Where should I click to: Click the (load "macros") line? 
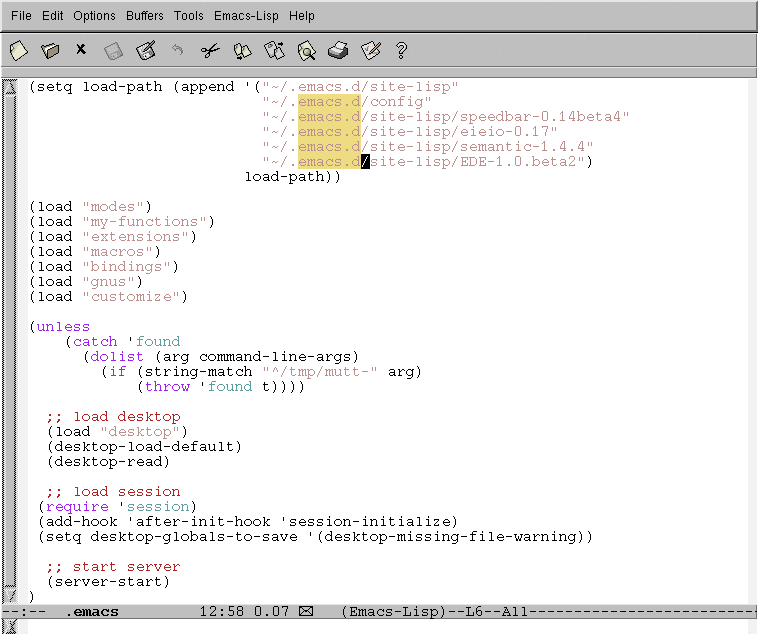tap(95, 252)
